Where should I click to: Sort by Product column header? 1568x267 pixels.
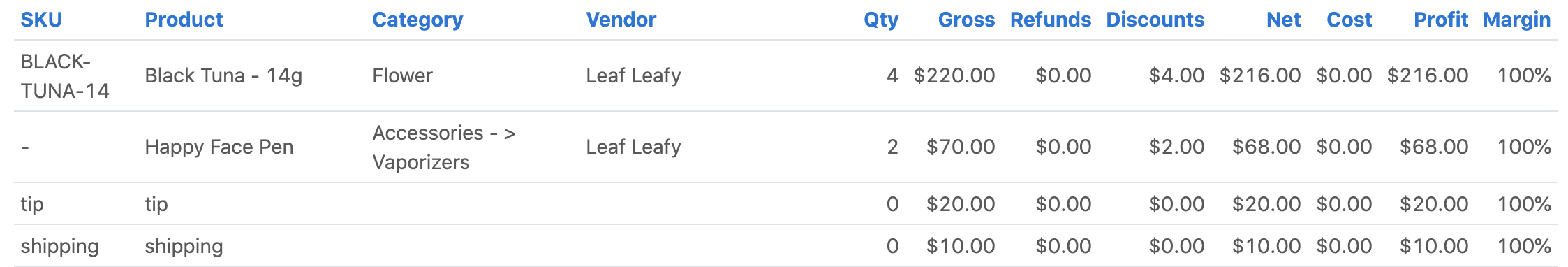click(184, 20)
